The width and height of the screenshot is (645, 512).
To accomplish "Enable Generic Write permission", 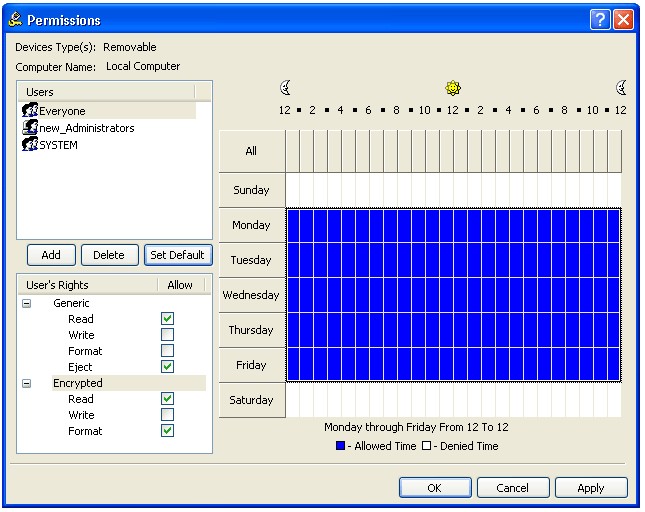I will click(167, 335).
